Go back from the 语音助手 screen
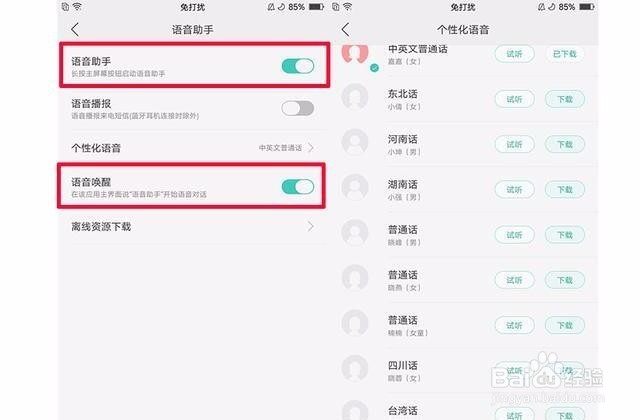 [75, 29]
